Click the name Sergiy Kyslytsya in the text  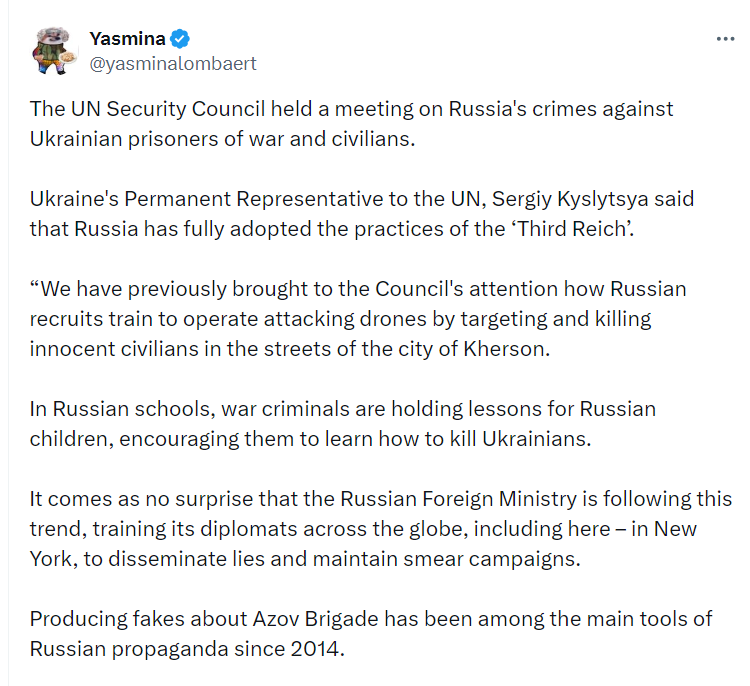570,199
